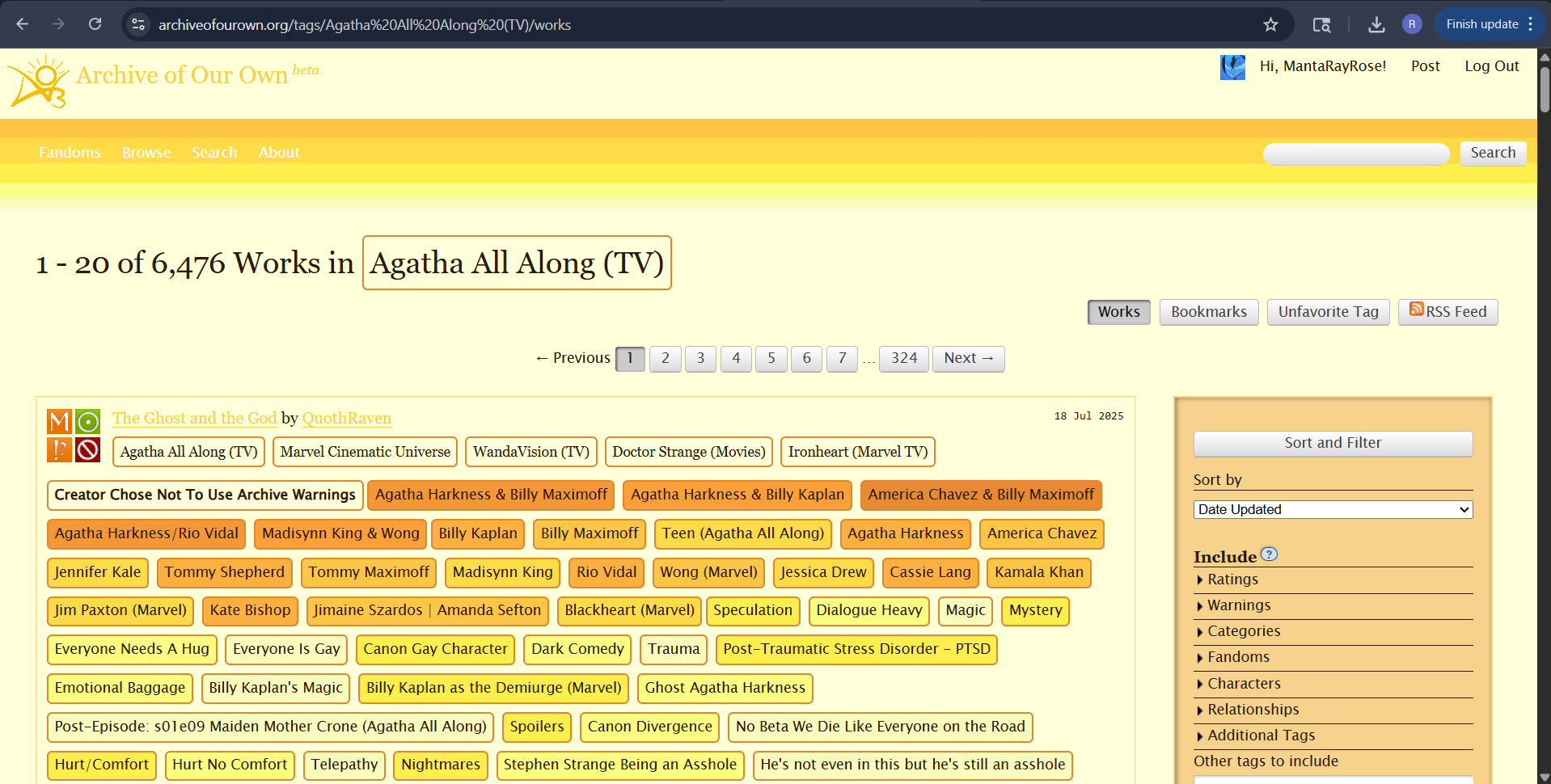Switch to the Works tab
Screen dimensions: 1551x784
[x=1118, y=312]
